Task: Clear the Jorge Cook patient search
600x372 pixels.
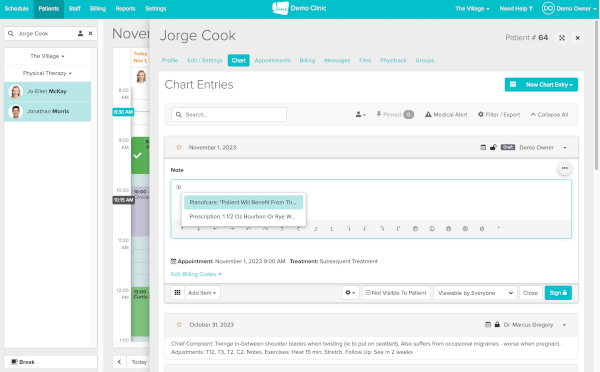Action: click(x=91, y=34)
